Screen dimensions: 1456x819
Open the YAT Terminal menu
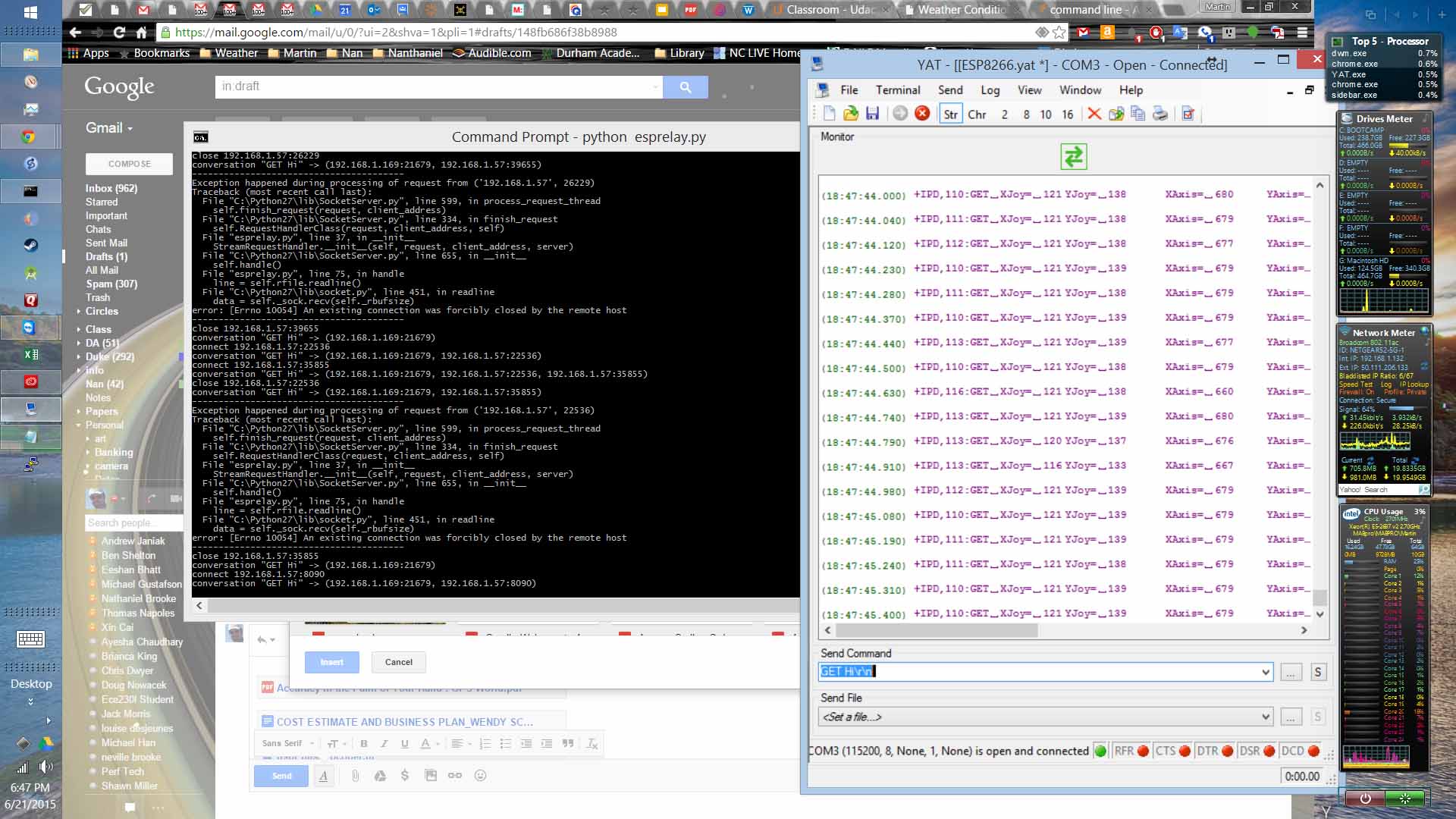coord(897,89)
